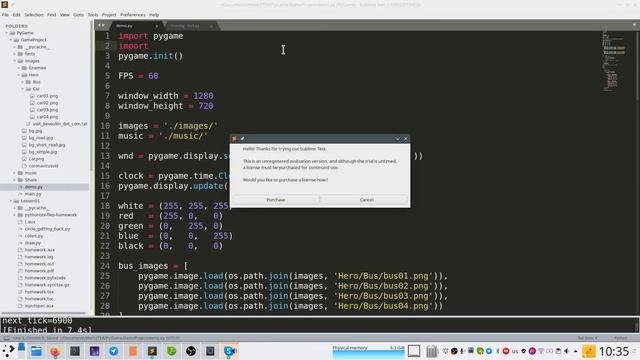Click the status bar panel switcher icon
Image resolution: width=640 pixels, height=360 pixels.
tap(6, 338)
